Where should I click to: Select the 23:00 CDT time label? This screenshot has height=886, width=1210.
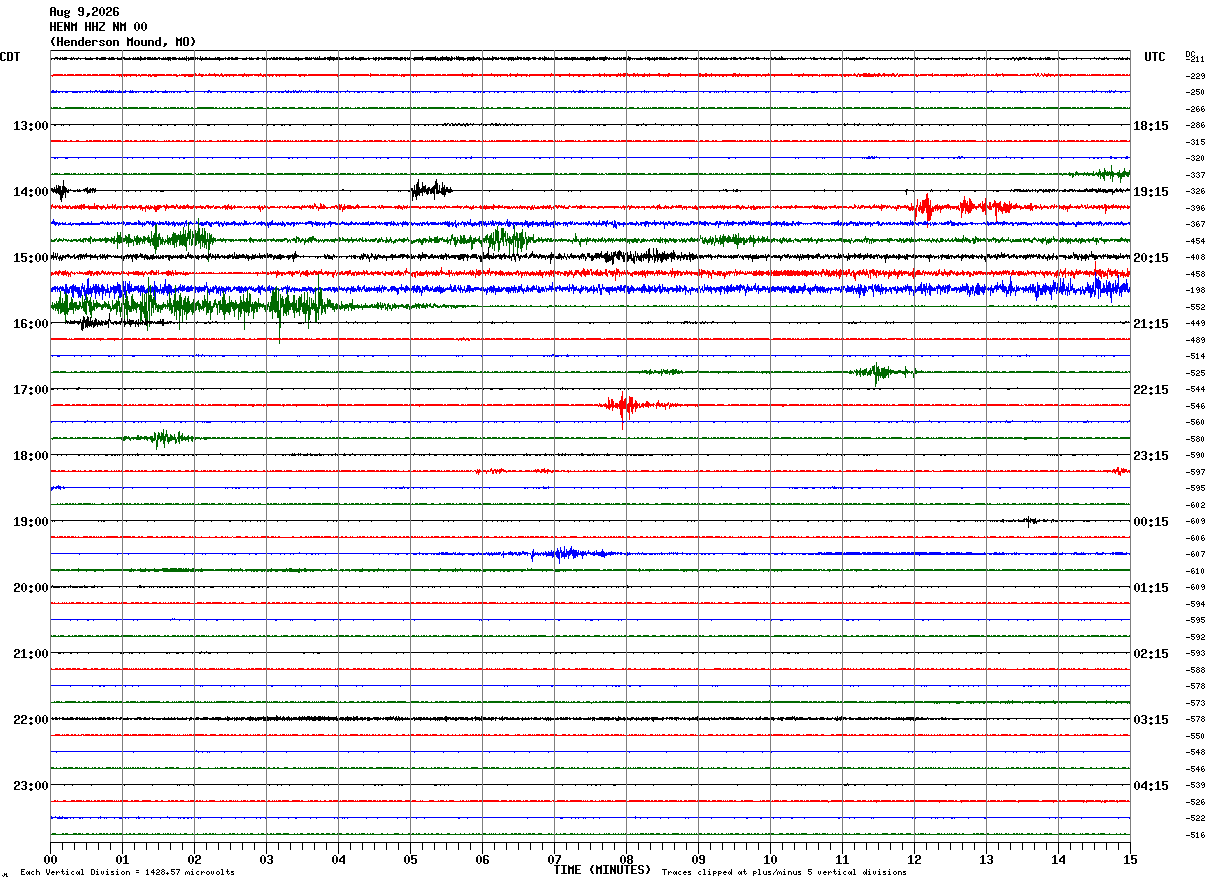(x=31, y=785)
